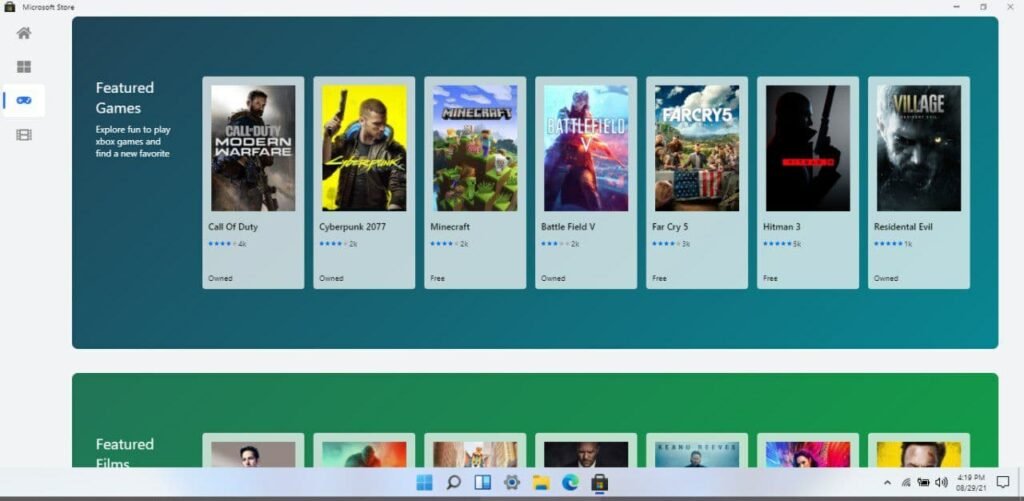Open the last yellow film thumbnail
The width and height of the screenshot is (1024, 501).
pos(919,454)
